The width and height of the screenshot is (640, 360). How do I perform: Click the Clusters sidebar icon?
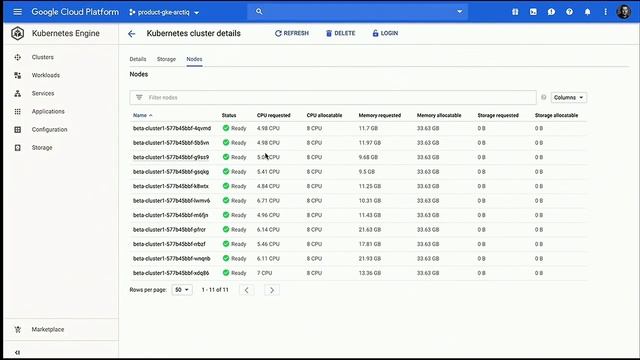(x=18, y=57)
